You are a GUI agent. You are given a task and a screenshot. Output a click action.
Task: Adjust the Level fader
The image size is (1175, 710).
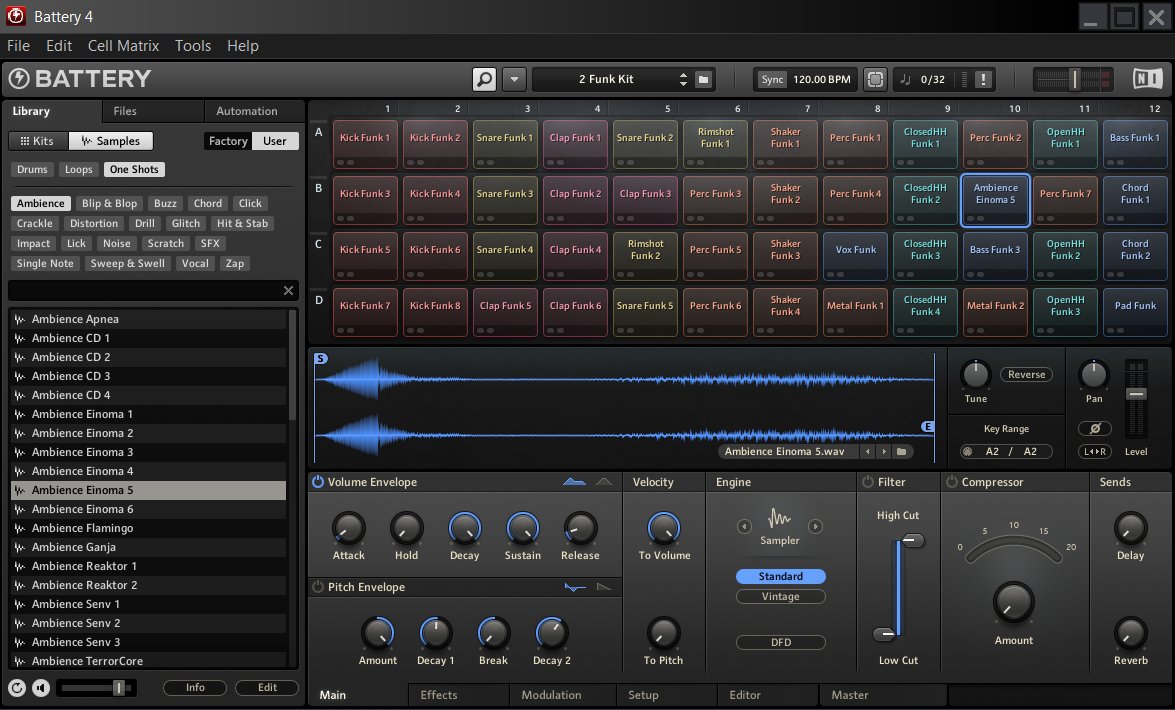1136,394
